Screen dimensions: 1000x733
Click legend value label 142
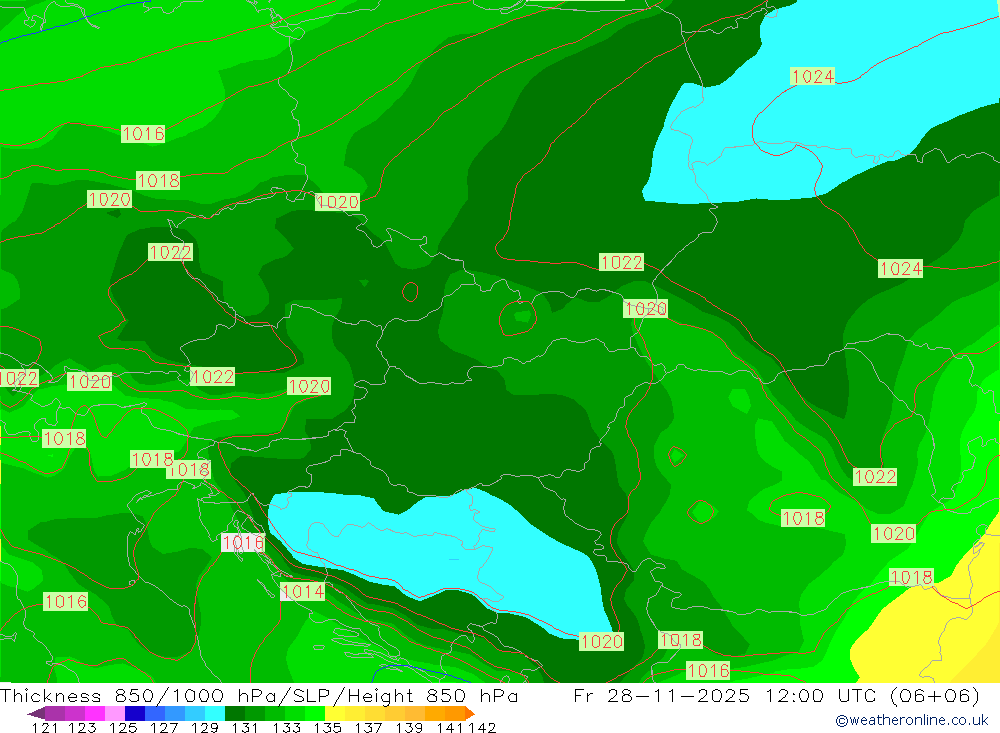point(482,727)
